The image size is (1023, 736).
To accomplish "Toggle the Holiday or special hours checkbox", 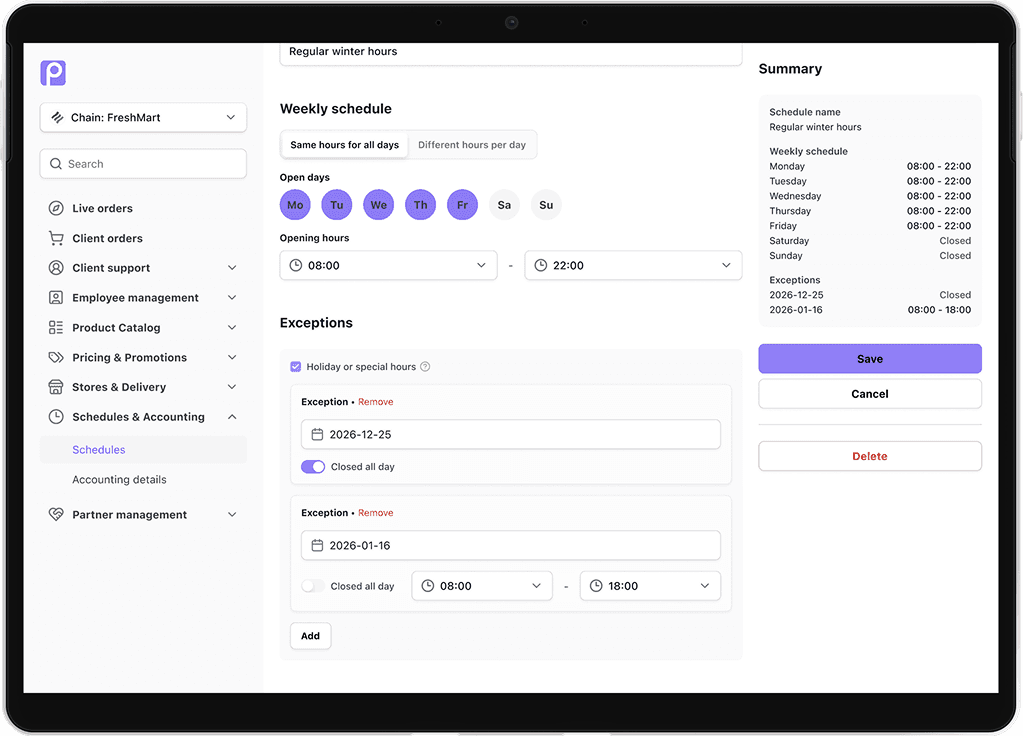I will [296, 367].
